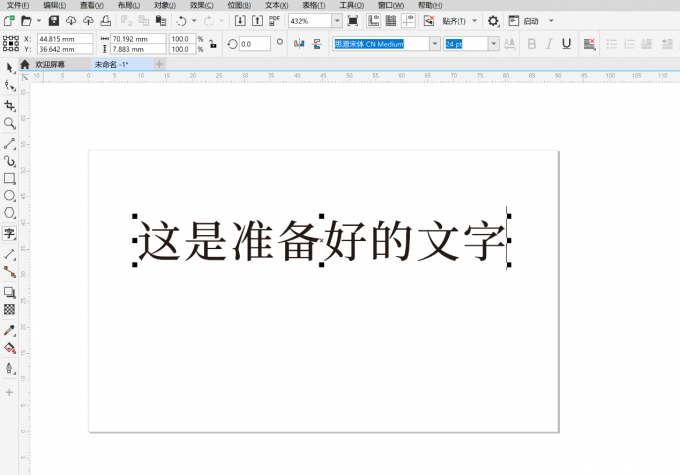
Task: Toggle underline text formatting
Action: [x=566, y=44]
